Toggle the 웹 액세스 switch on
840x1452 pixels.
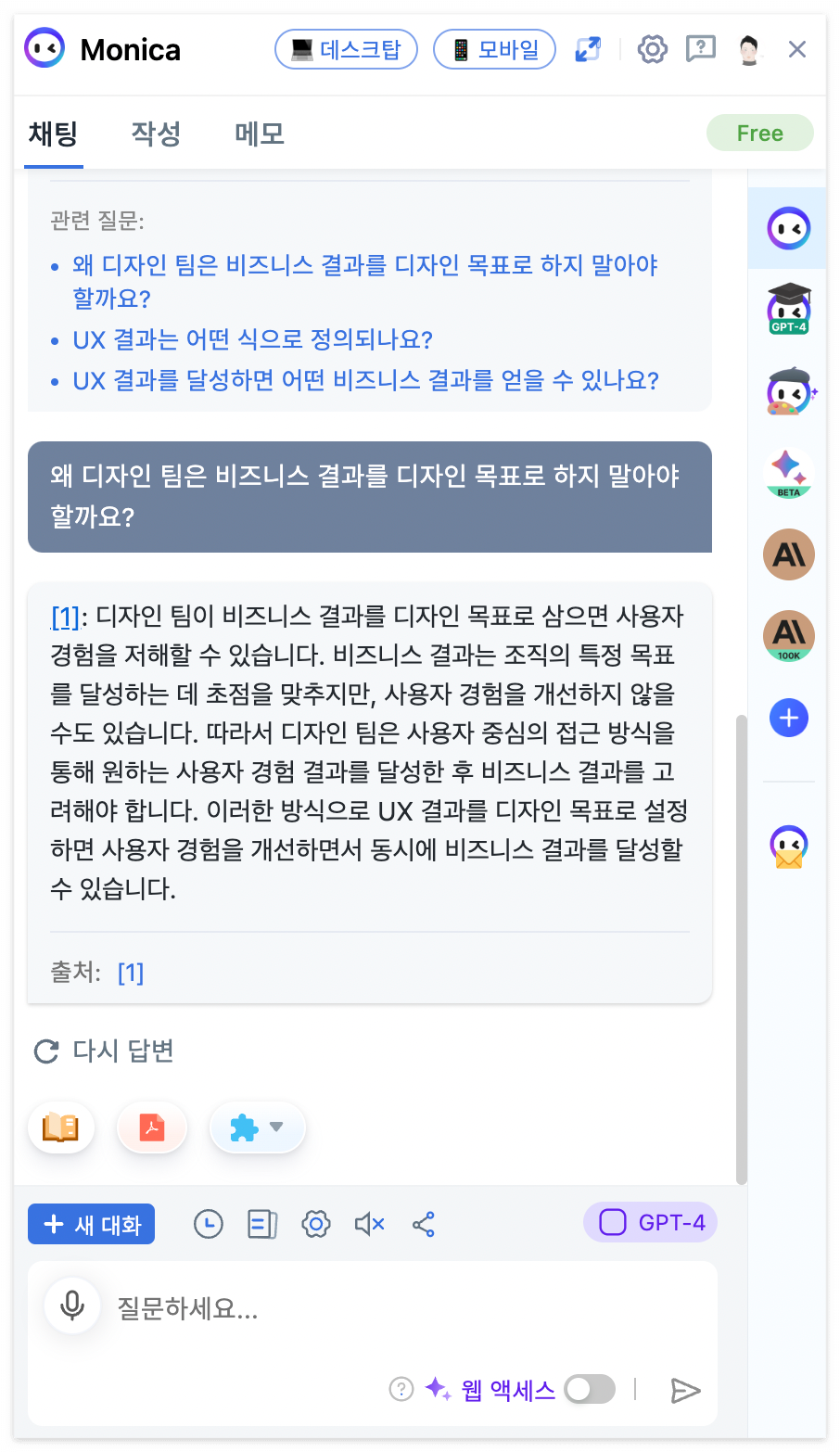pyautogui.click(x=590, y=1389)
